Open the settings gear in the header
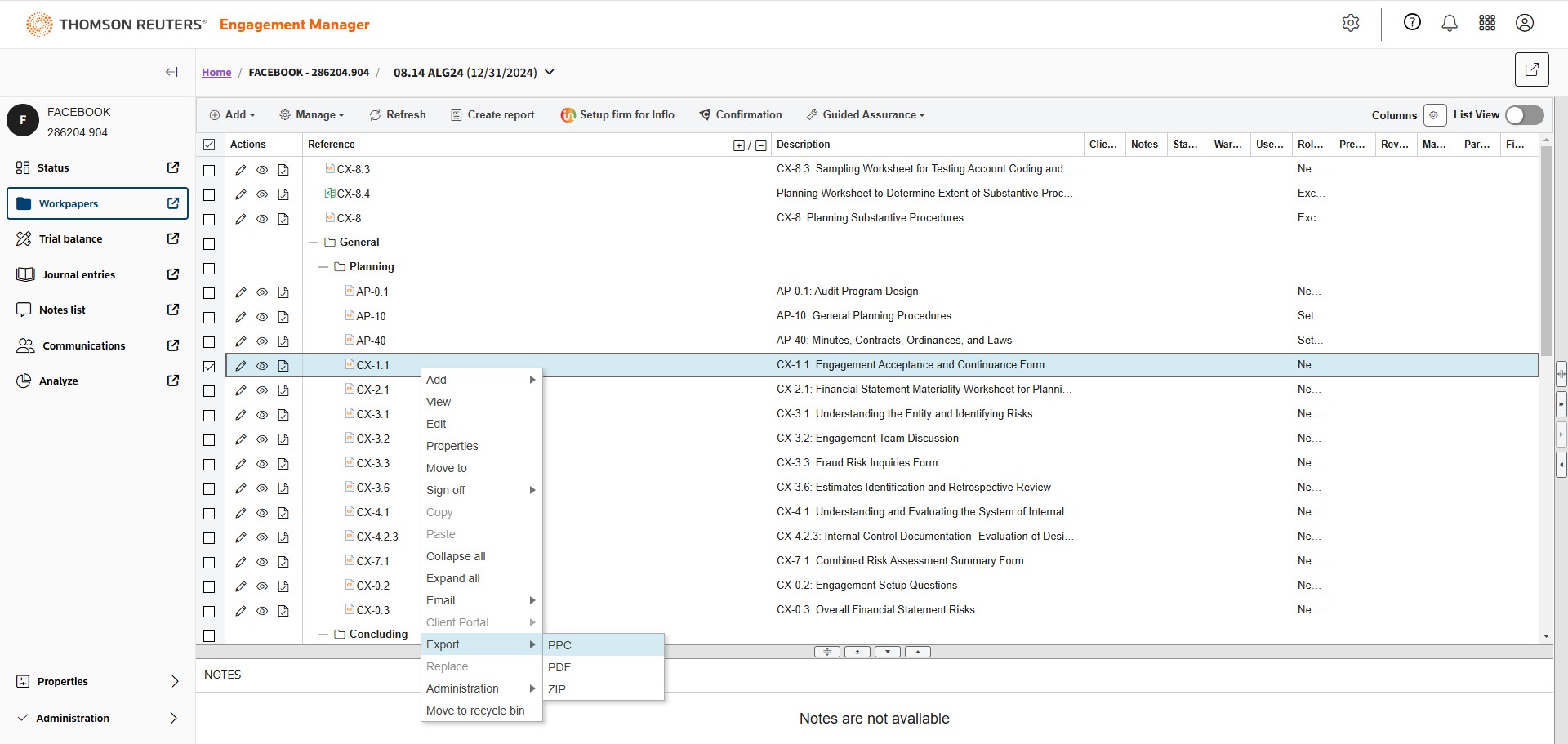This screenshot has width=1568, height=744. click(1351, 23)
